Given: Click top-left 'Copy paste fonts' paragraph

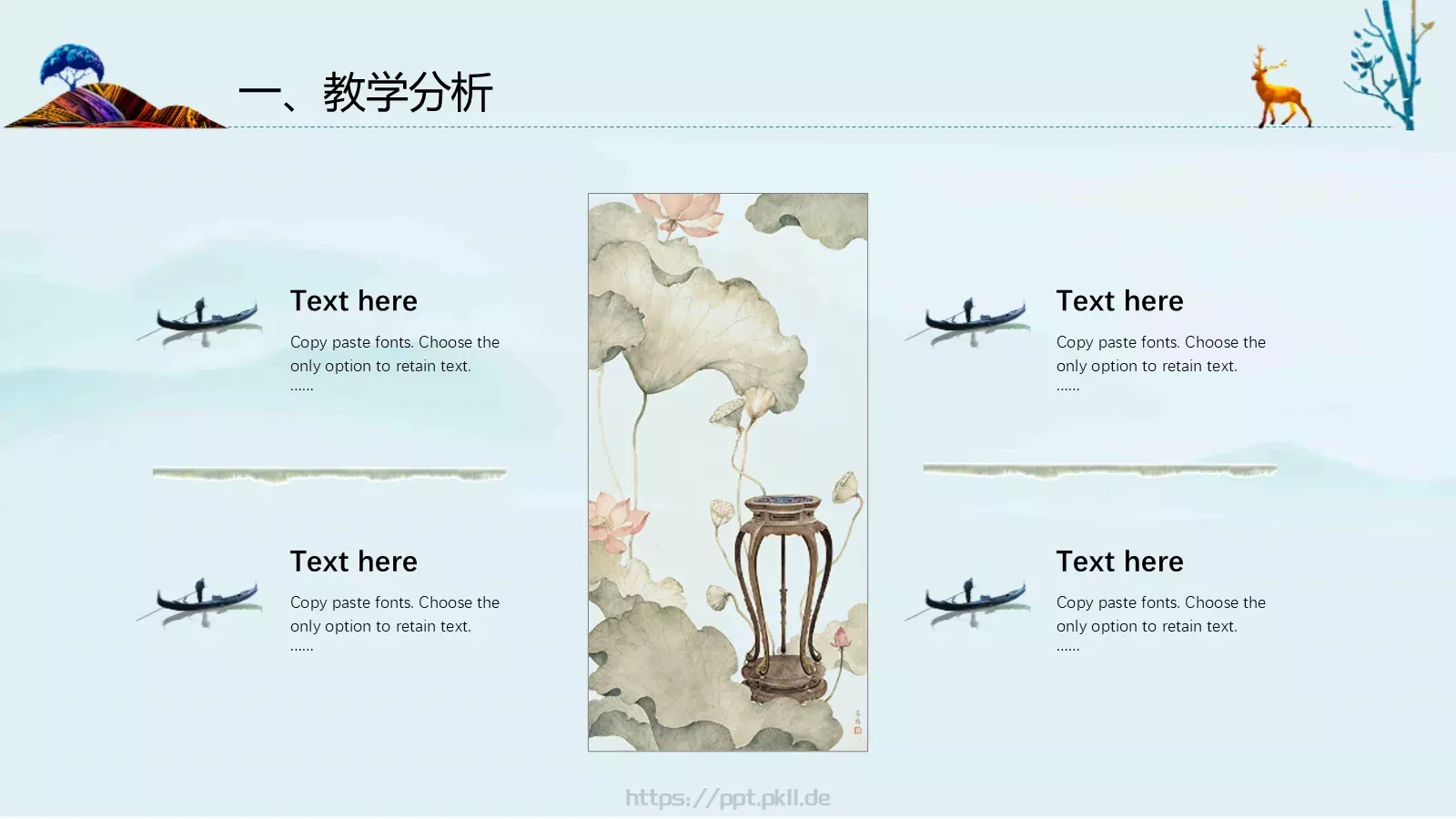Looking at the screenshot, I should pyautogui.click(x=395, y=363).
